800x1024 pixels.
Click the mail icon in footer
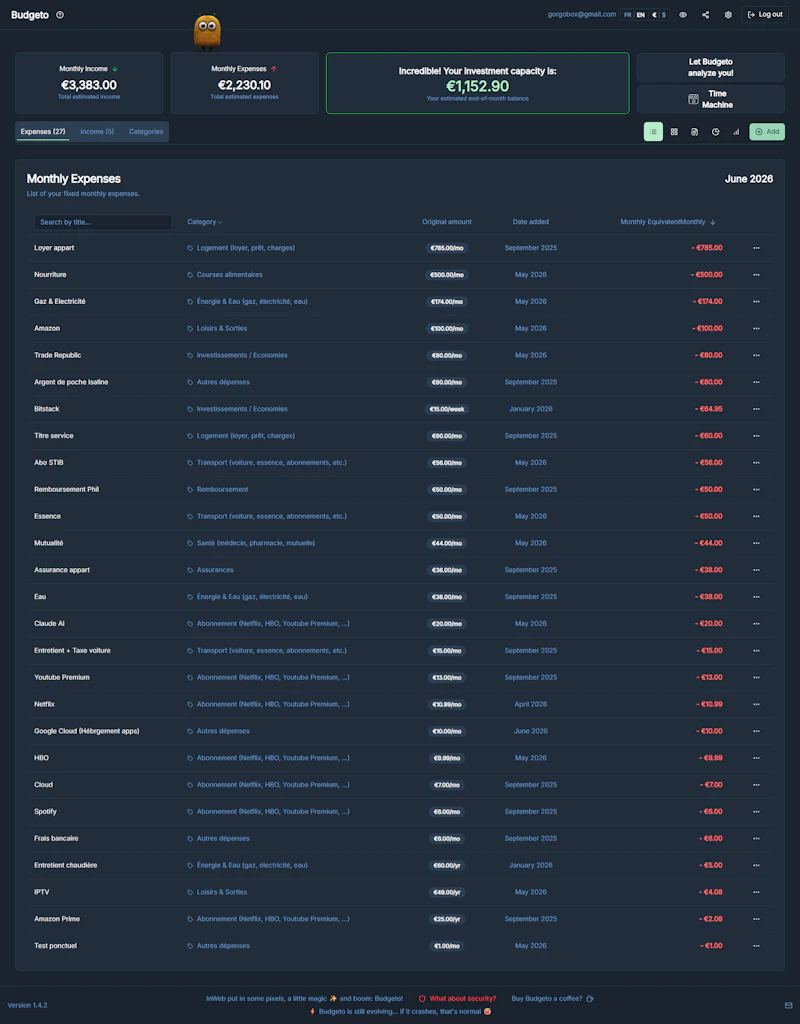pos(788,1005)
